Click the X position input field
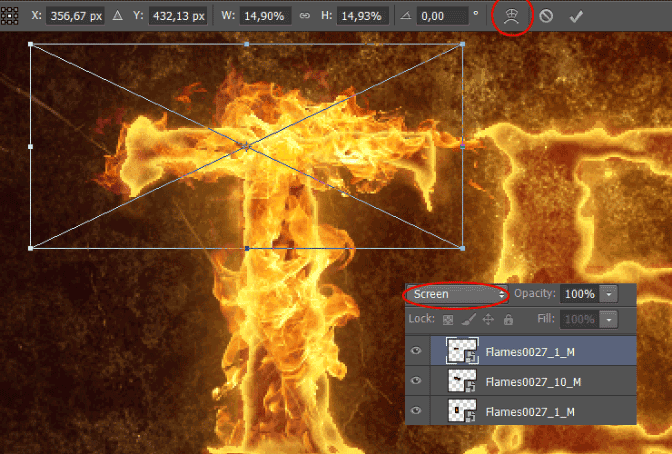Screen dimensions: 672x454 point(75,16)
